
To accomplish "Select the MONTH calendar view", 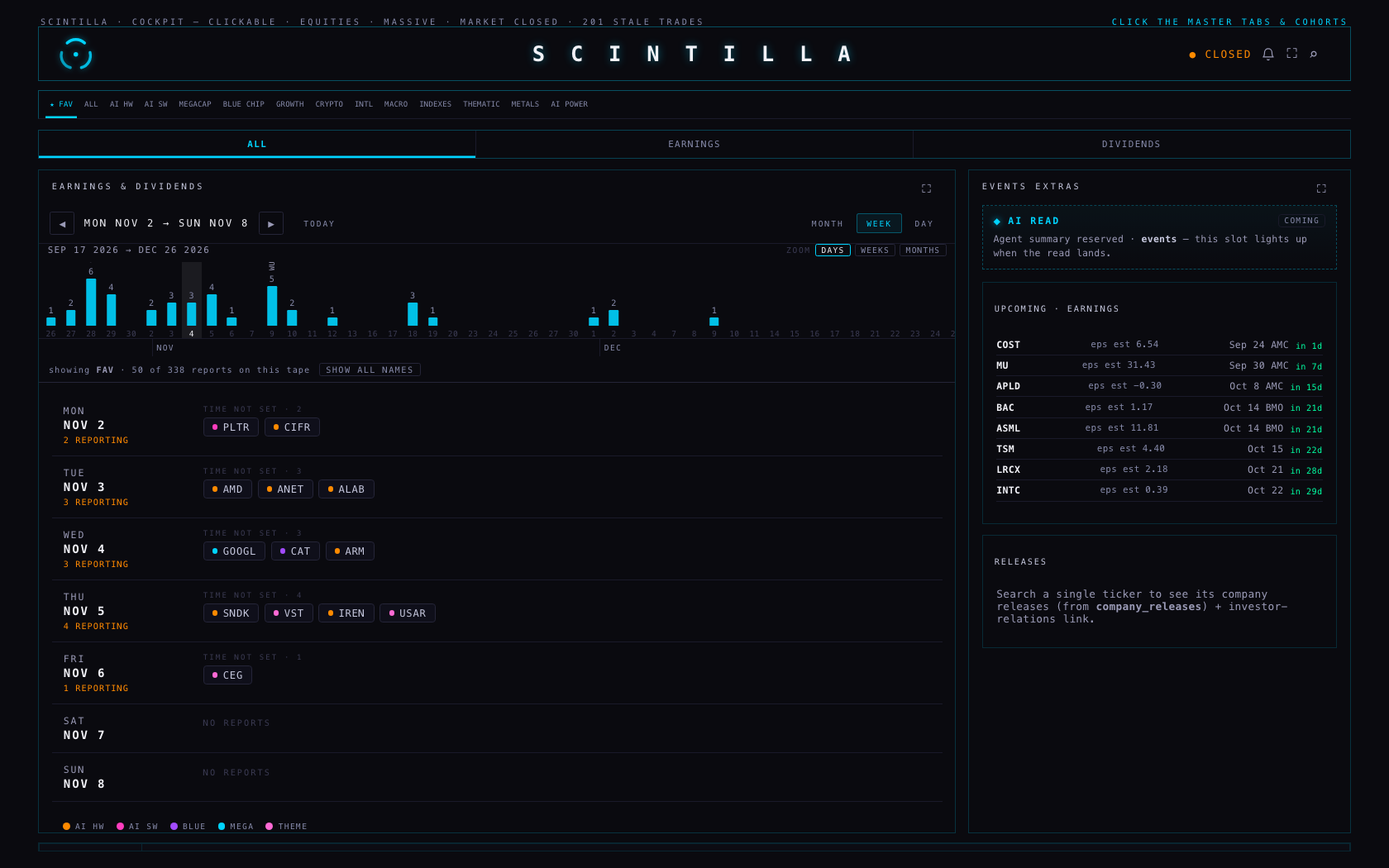I will 827,224.
